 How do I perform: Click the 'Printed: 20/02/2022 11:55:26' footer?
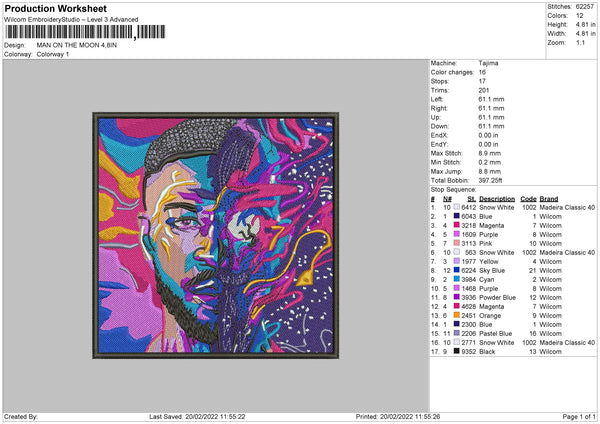[398, 416]
